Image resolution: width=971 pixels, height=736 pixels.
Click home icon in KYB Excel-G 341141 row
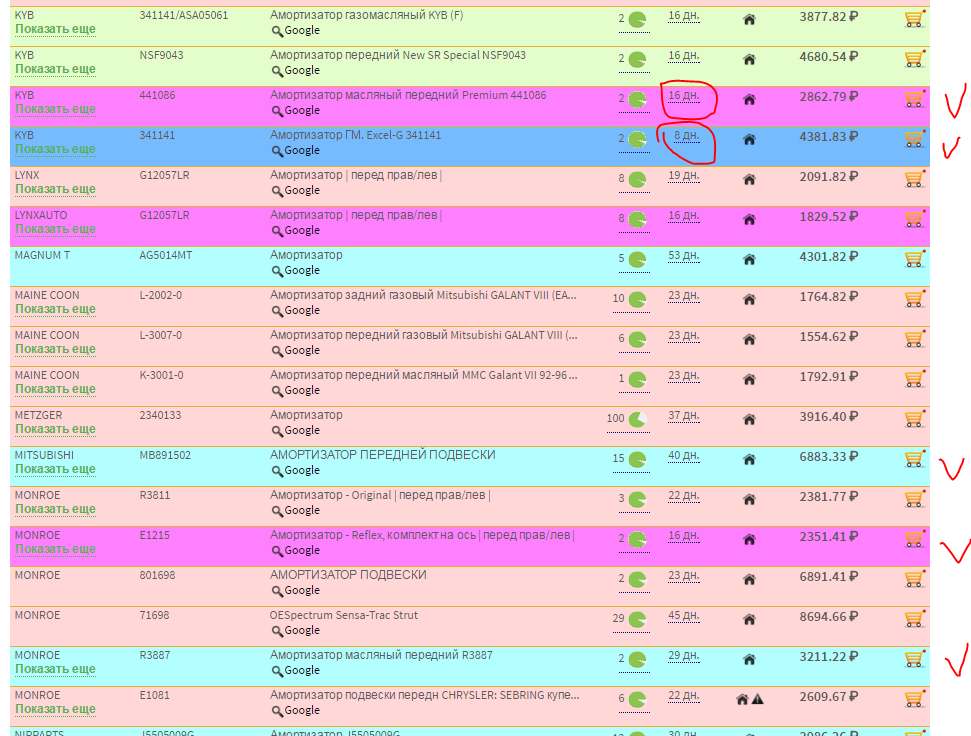coord(749,139)
